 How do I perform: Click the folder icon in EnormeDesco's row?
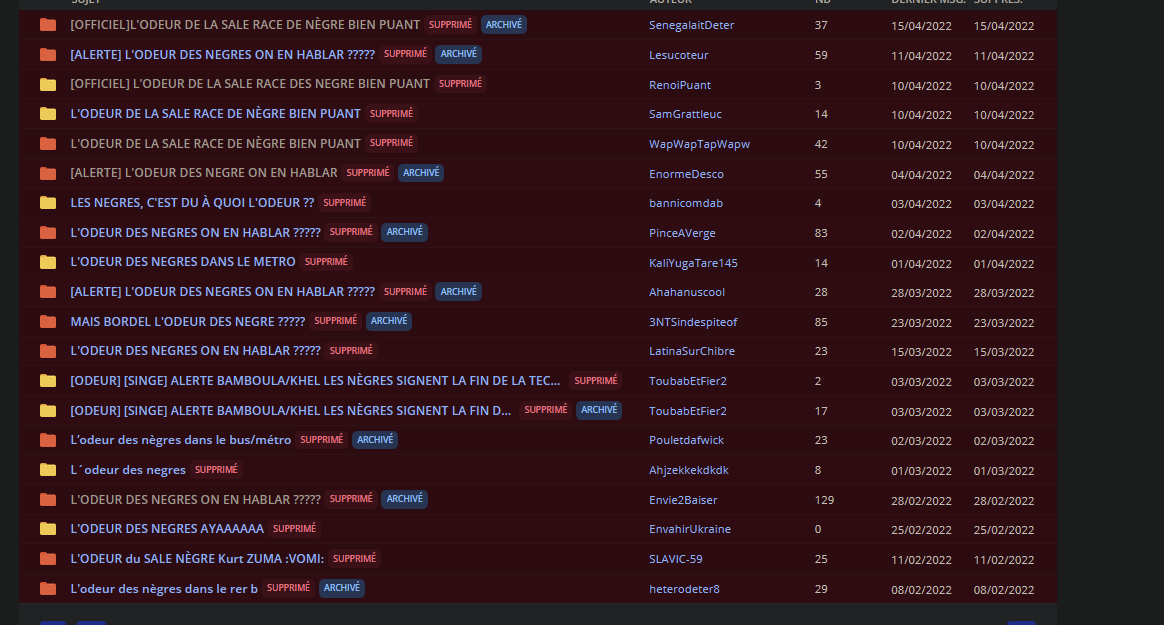click(48, 173)
